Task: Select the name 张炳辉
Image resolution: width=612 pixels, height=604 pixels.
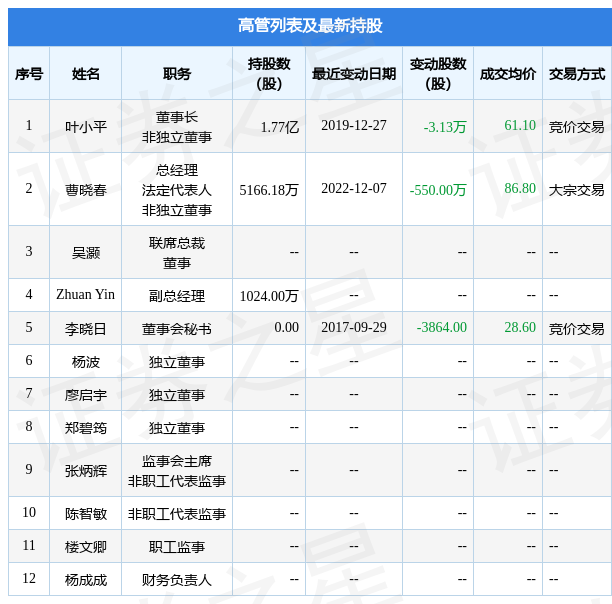Action: pyautogui.click(x=85, y=471)
